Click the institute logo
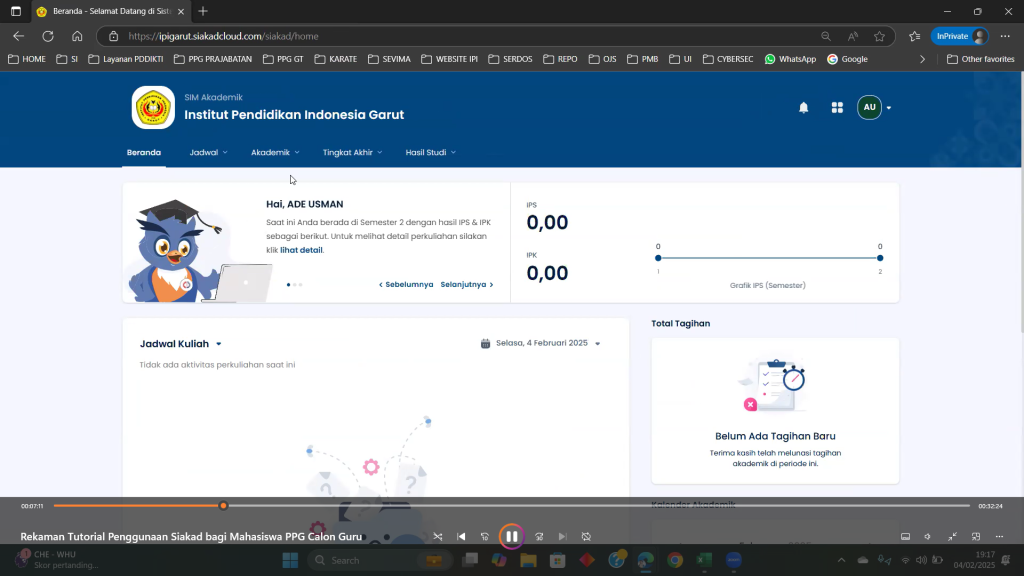 click(153, 108)
